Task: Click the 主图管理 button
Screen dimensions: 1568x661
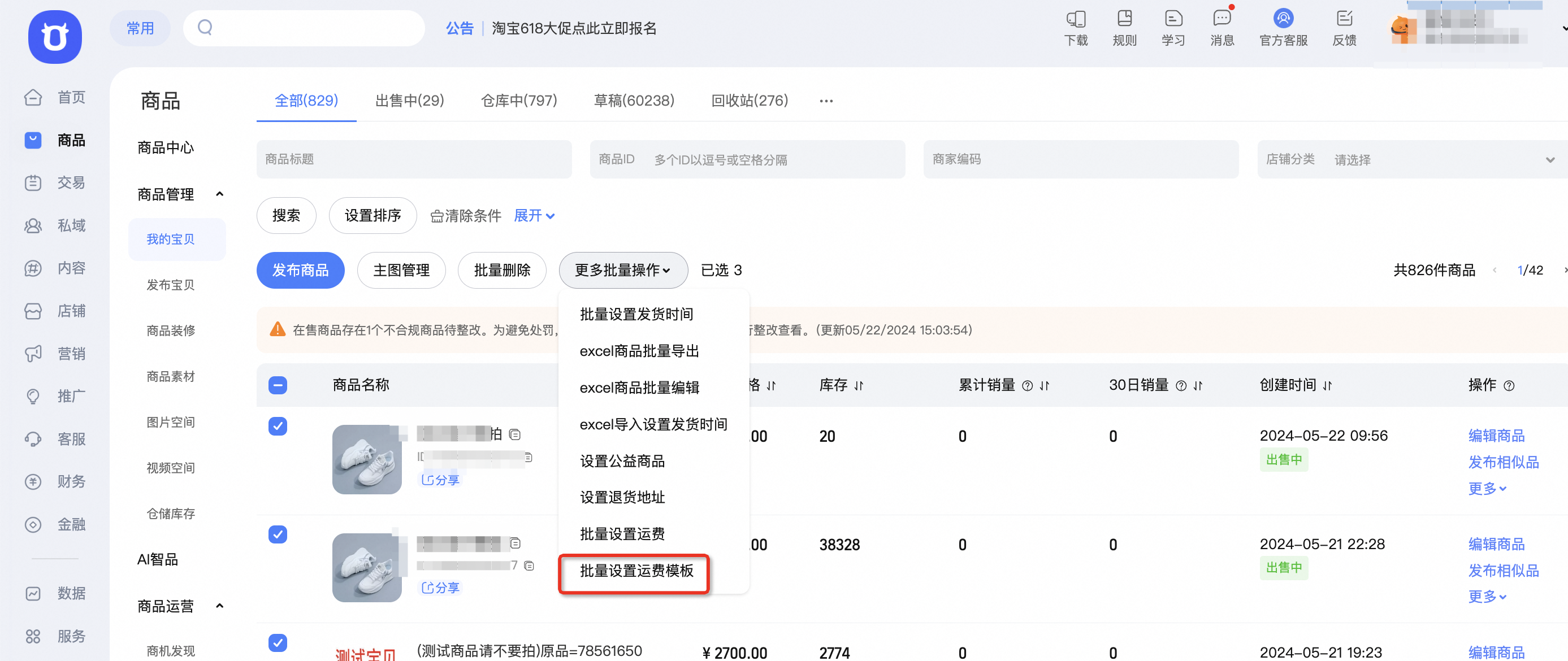Action: click(401, 269)
